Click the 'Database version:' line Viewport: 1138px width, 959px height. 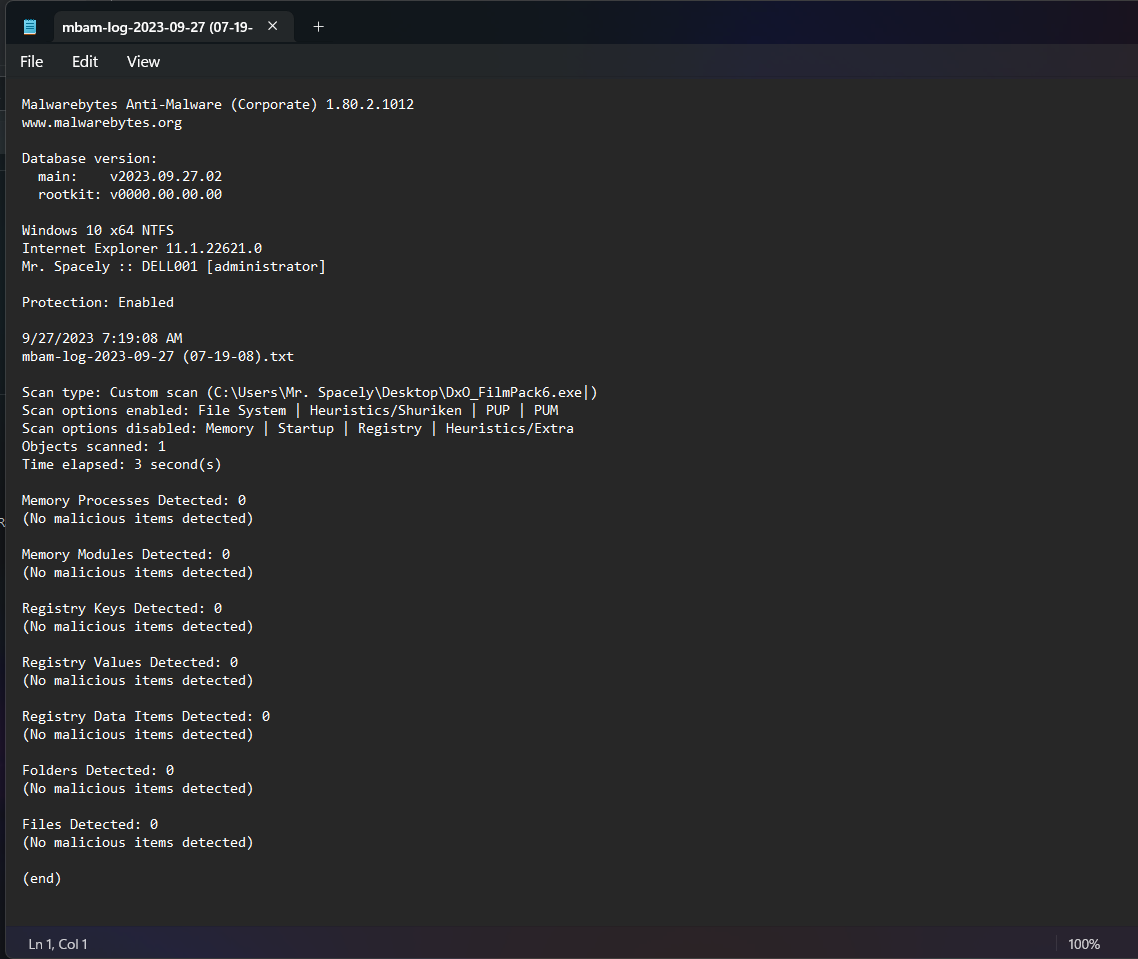(x=89, y=158)
